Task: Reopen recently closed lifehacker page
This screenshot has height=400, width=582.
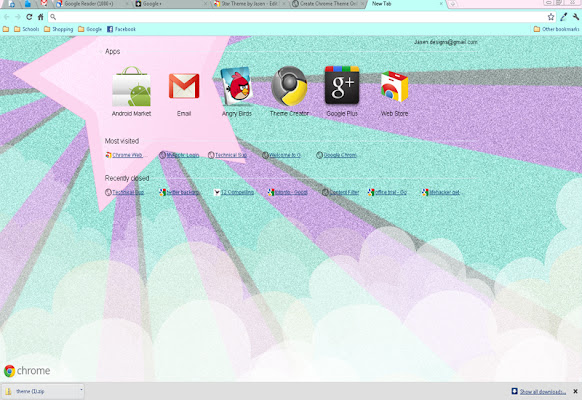Action: pyautogui.click(x=441, y=192)
